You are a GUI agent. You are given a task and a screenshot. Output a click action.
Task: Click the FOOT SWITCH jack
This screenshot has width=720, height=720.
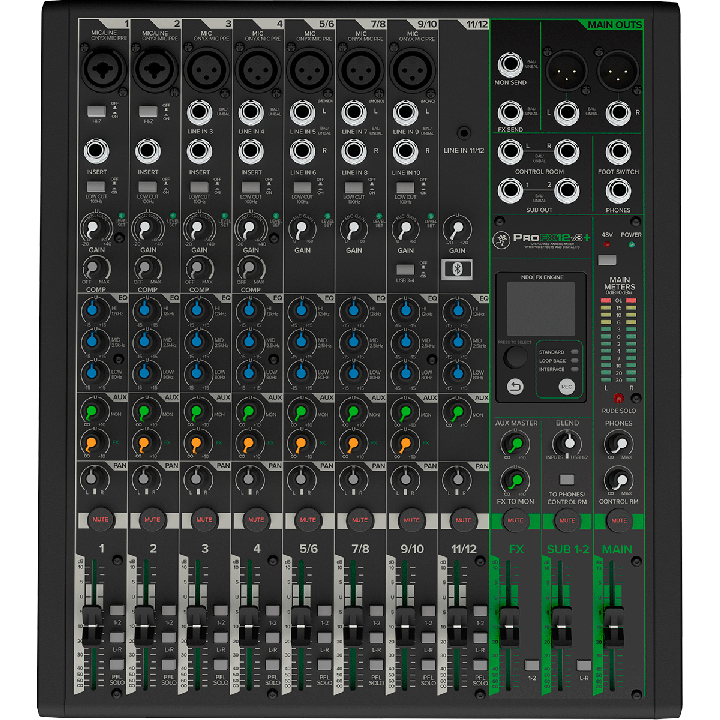[618, 152]
